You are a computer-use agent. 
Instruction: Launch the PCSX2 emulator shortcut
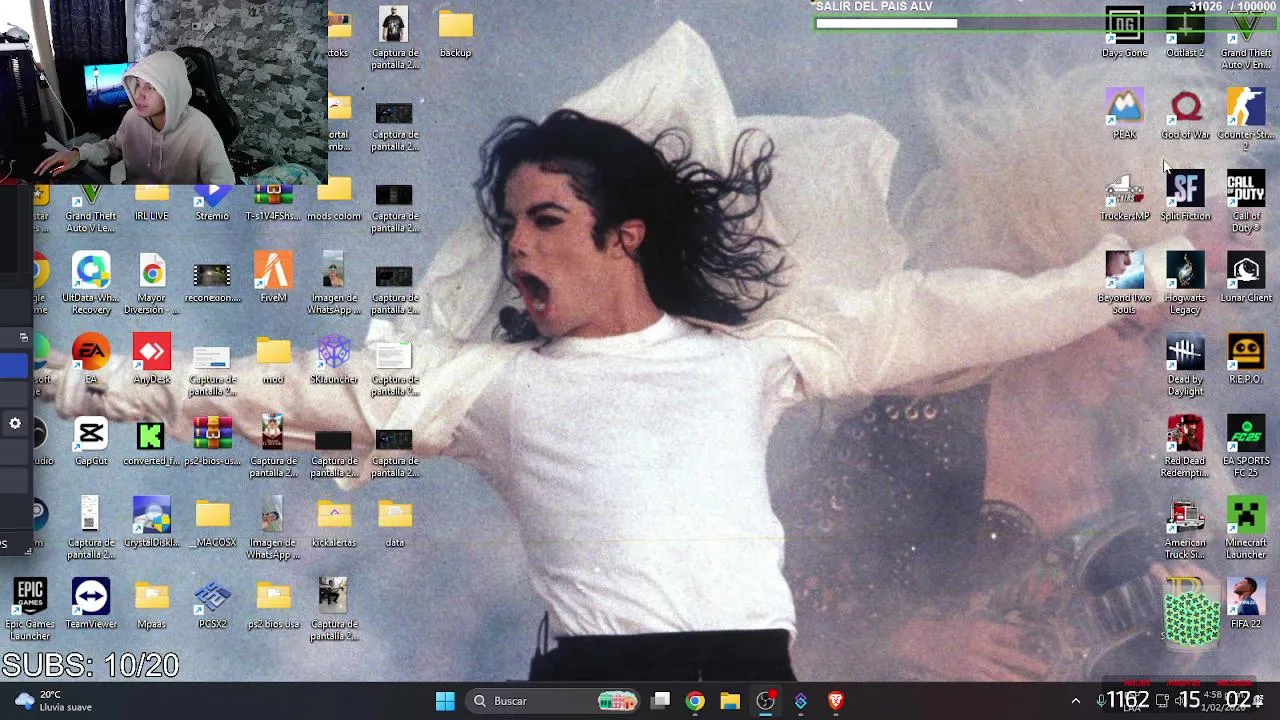click(x=212, y=605)
